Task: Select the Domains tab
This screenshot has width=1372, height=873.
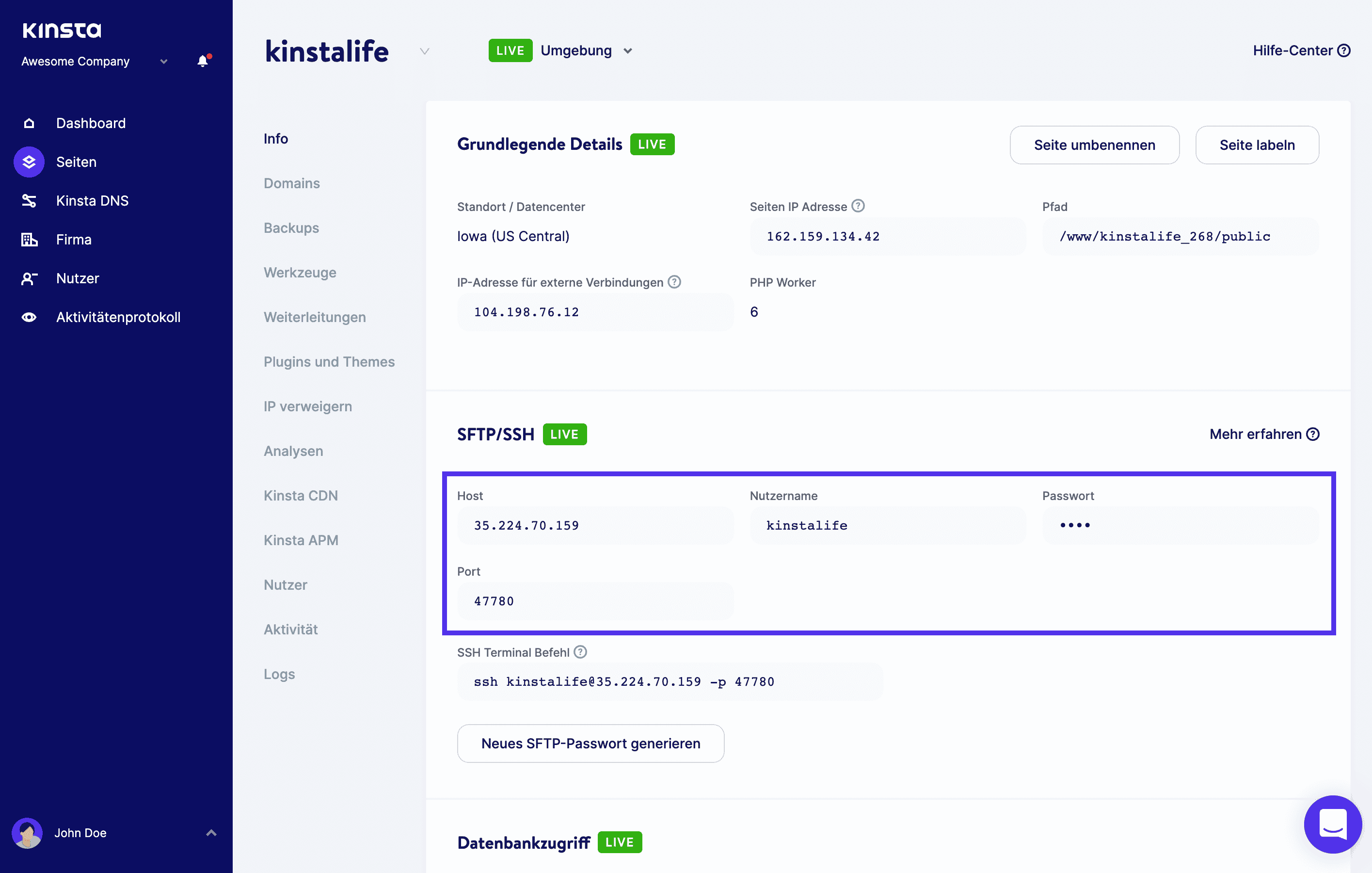Action: click(x=292, y=183)
